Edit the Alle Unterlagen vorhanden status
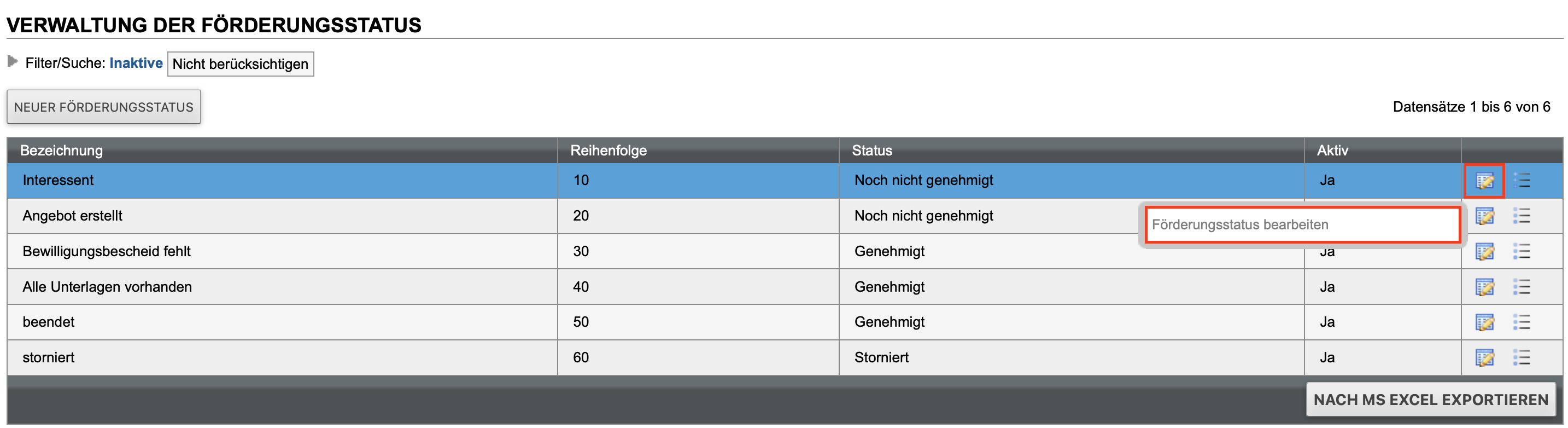The height and width of the screenshot is (428, 1568). click(x=1484, y=287)
